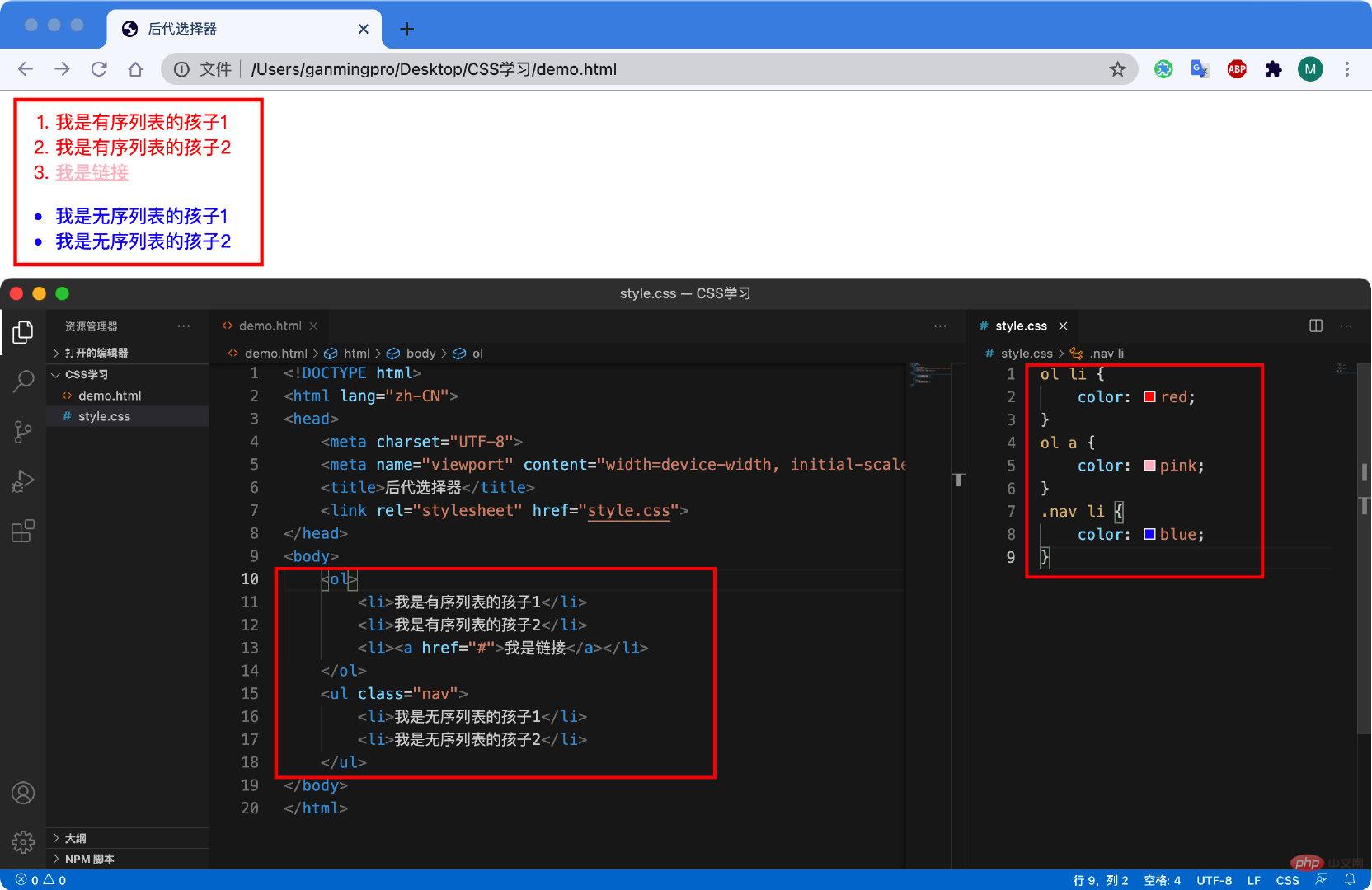
Task: Change indentation via 空格: 4
Action: (x=1163, y=879)
